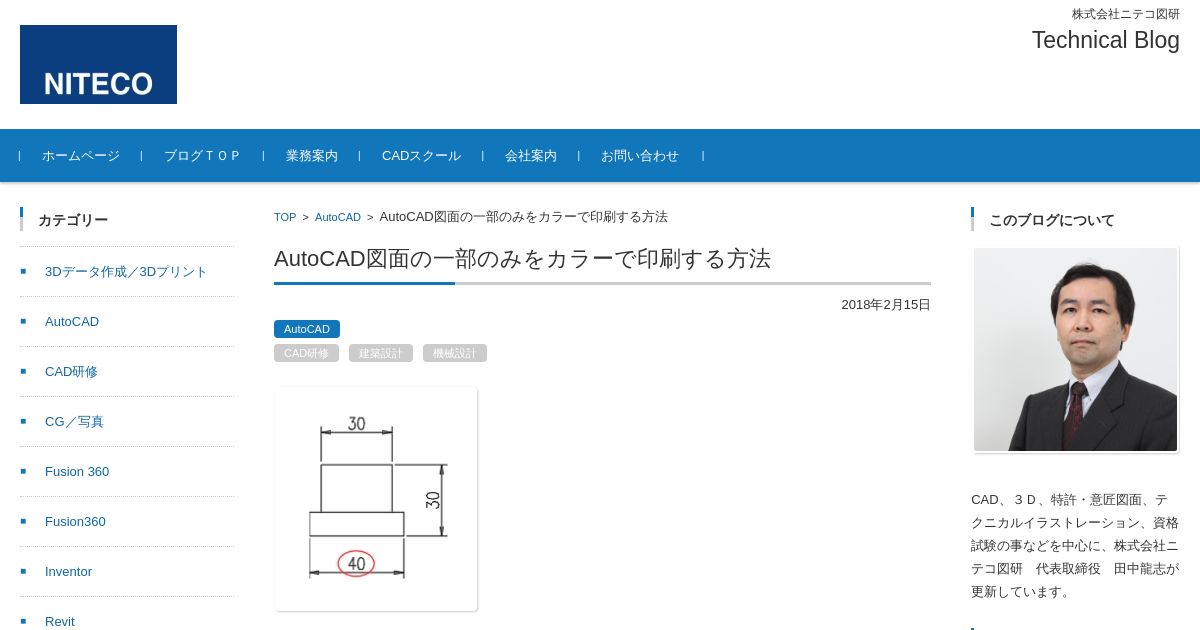Click TOP in the breadcrumb

[285, 217]
